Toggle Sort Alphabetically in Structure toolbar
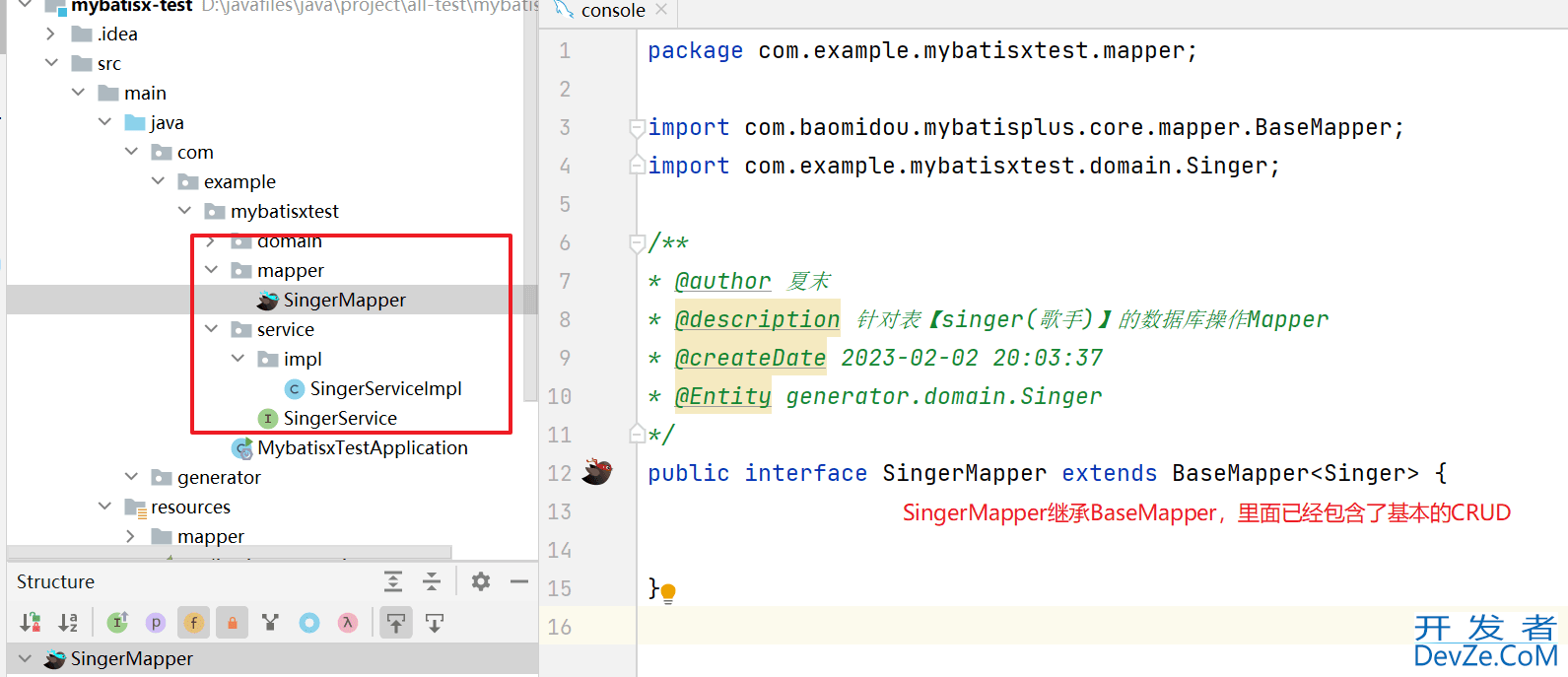 68,622
